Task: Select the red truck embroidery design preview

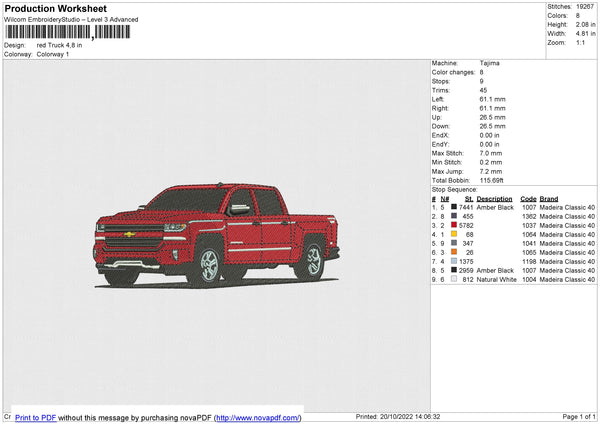Action: (217, 236)
